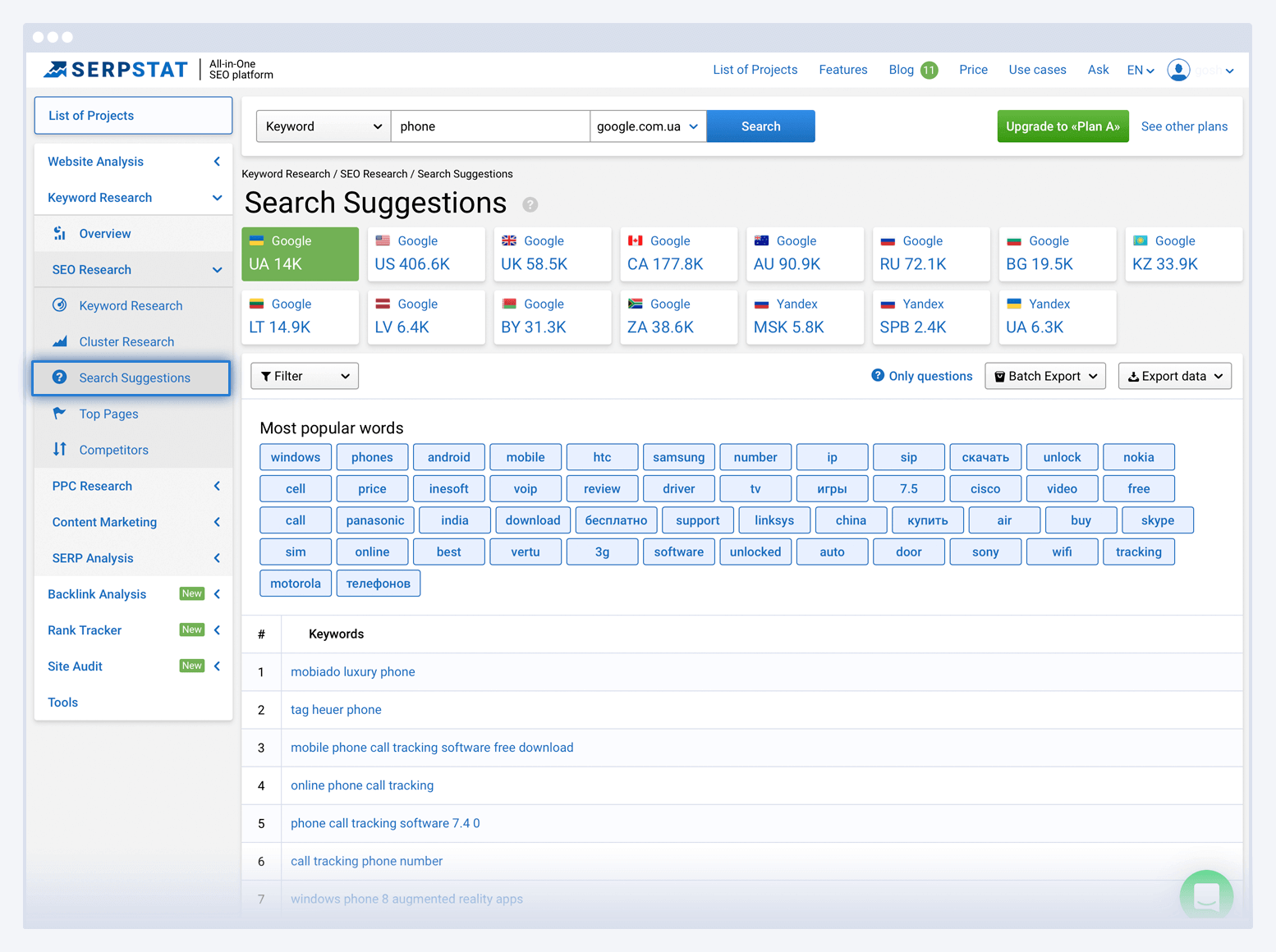This screenshot has width=1276, height=952.
Task: Select the Yandex MSK 5.8K database
Action: tap(805, 317)
